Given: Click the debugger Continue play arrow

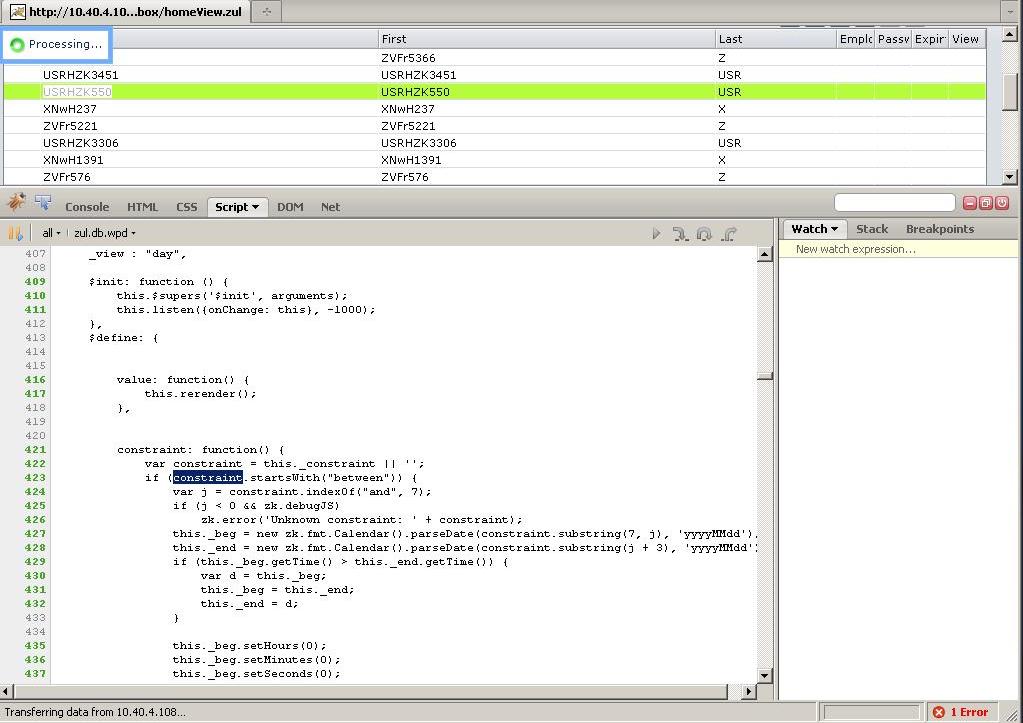Looking at the screenshot, I should [656, 234].
